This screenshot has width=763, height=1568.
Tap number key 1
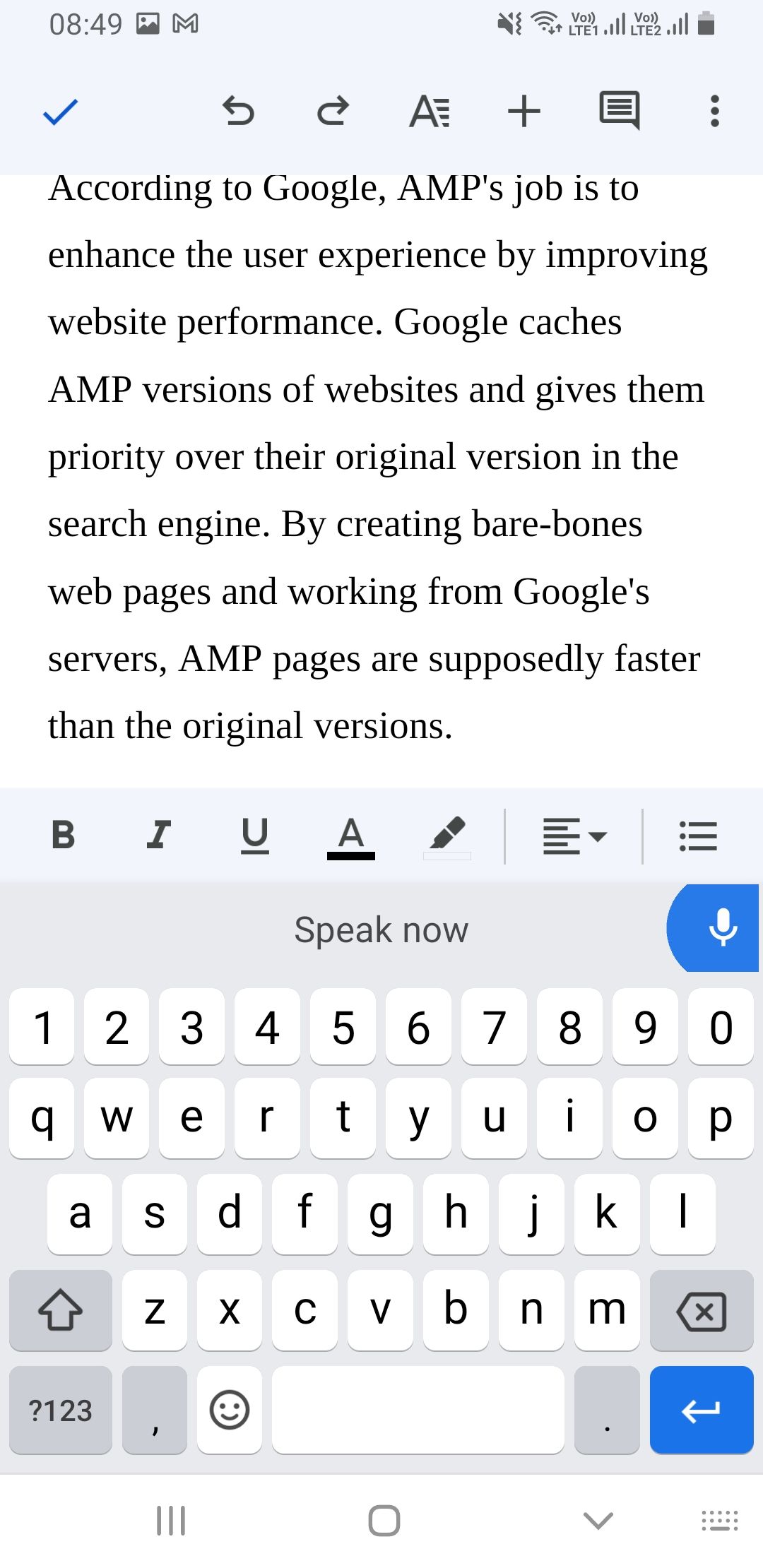[42, 1026]
